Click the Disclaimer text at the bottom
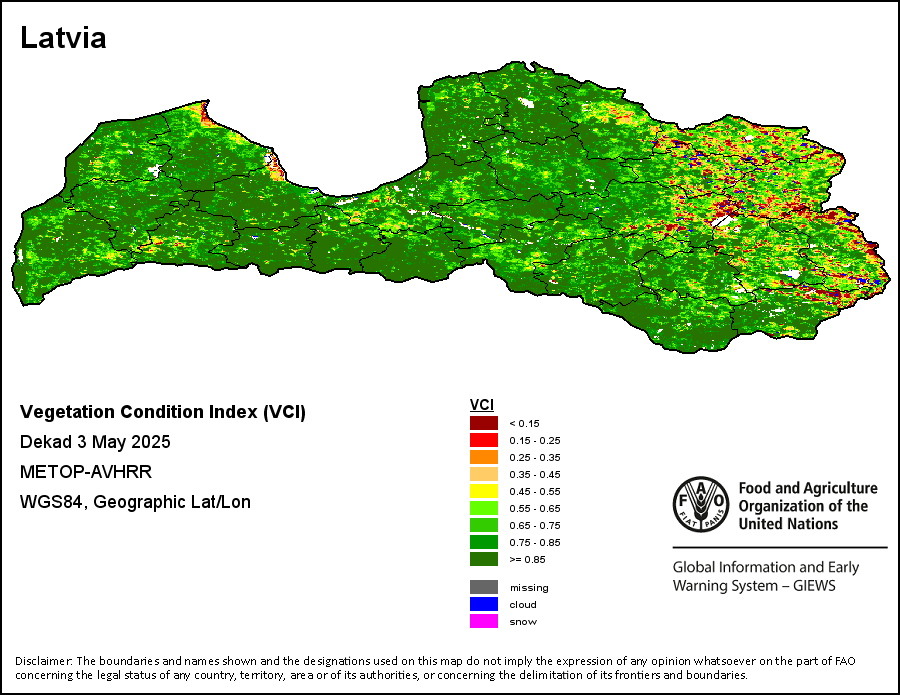This screenshot has height=695, width=900. 435,668
